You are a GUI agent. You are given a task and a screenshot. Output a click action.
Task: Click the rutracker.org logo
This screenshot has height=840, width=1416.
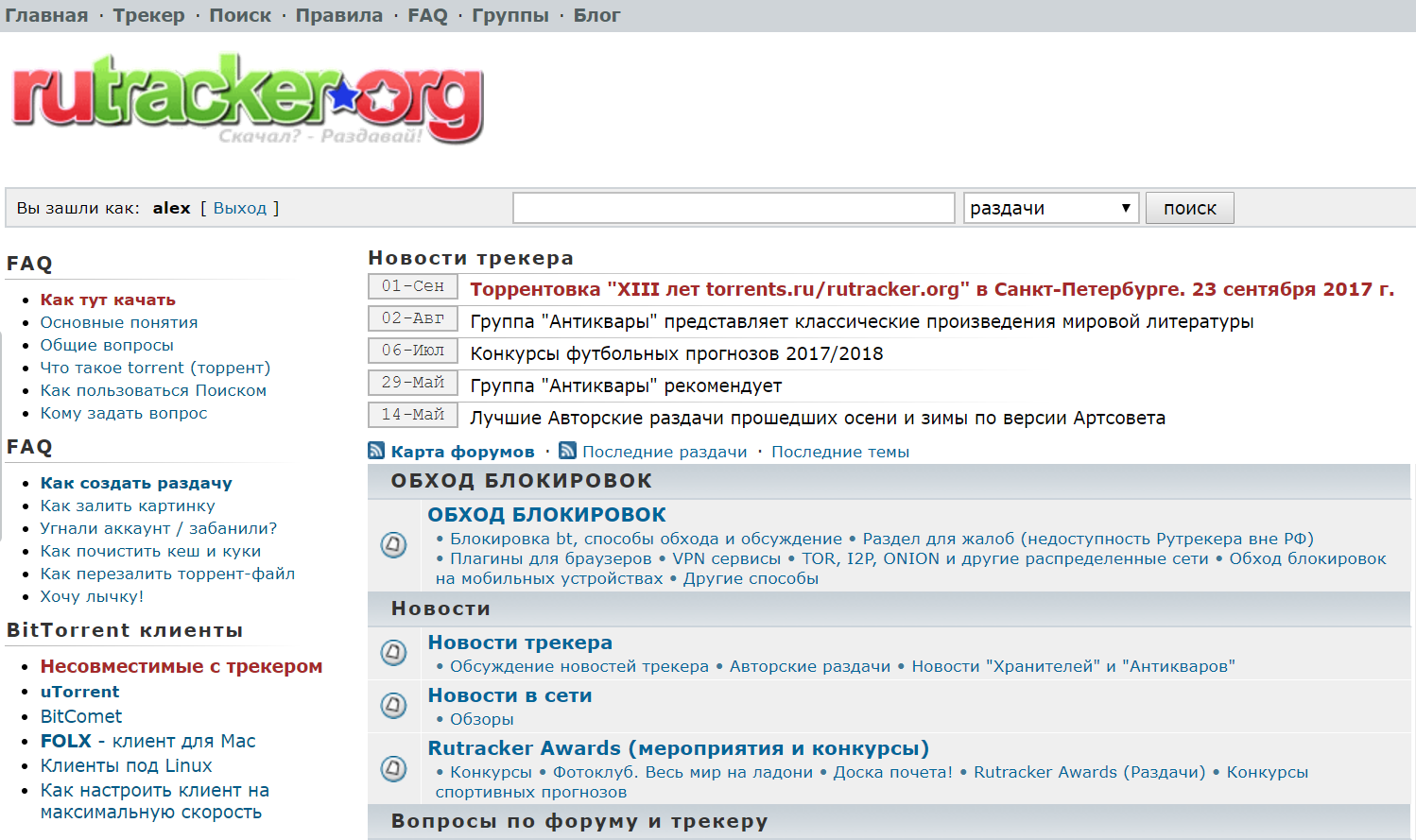[248, 98]
